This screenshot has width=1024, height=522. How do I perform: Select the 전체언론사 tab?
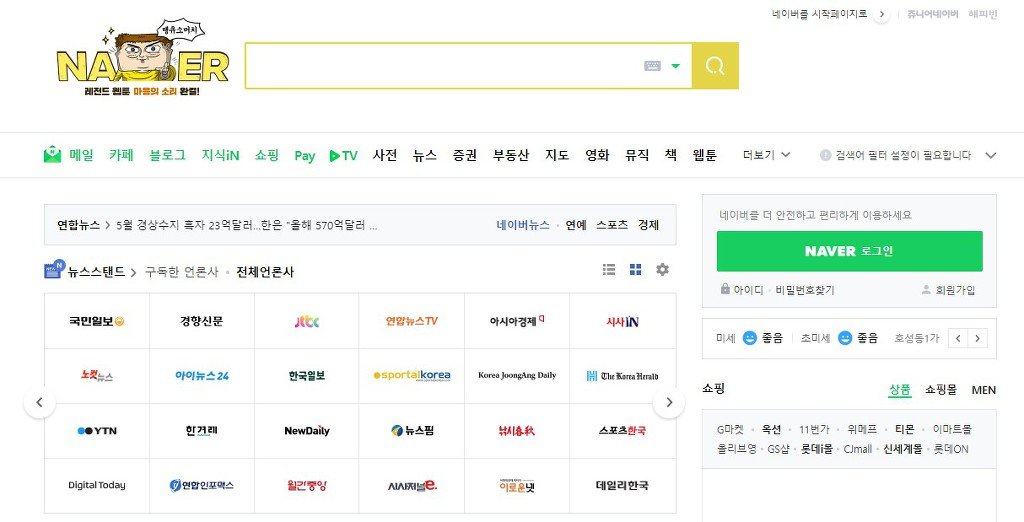(x=265, y=272)
